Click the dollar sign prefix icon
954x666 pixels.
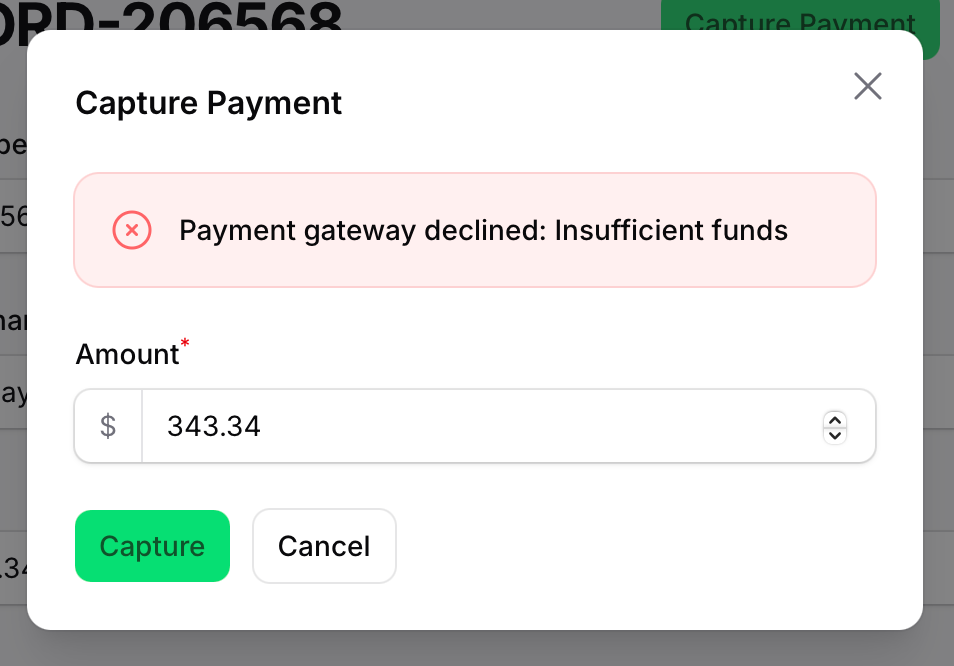click(108, 426)
